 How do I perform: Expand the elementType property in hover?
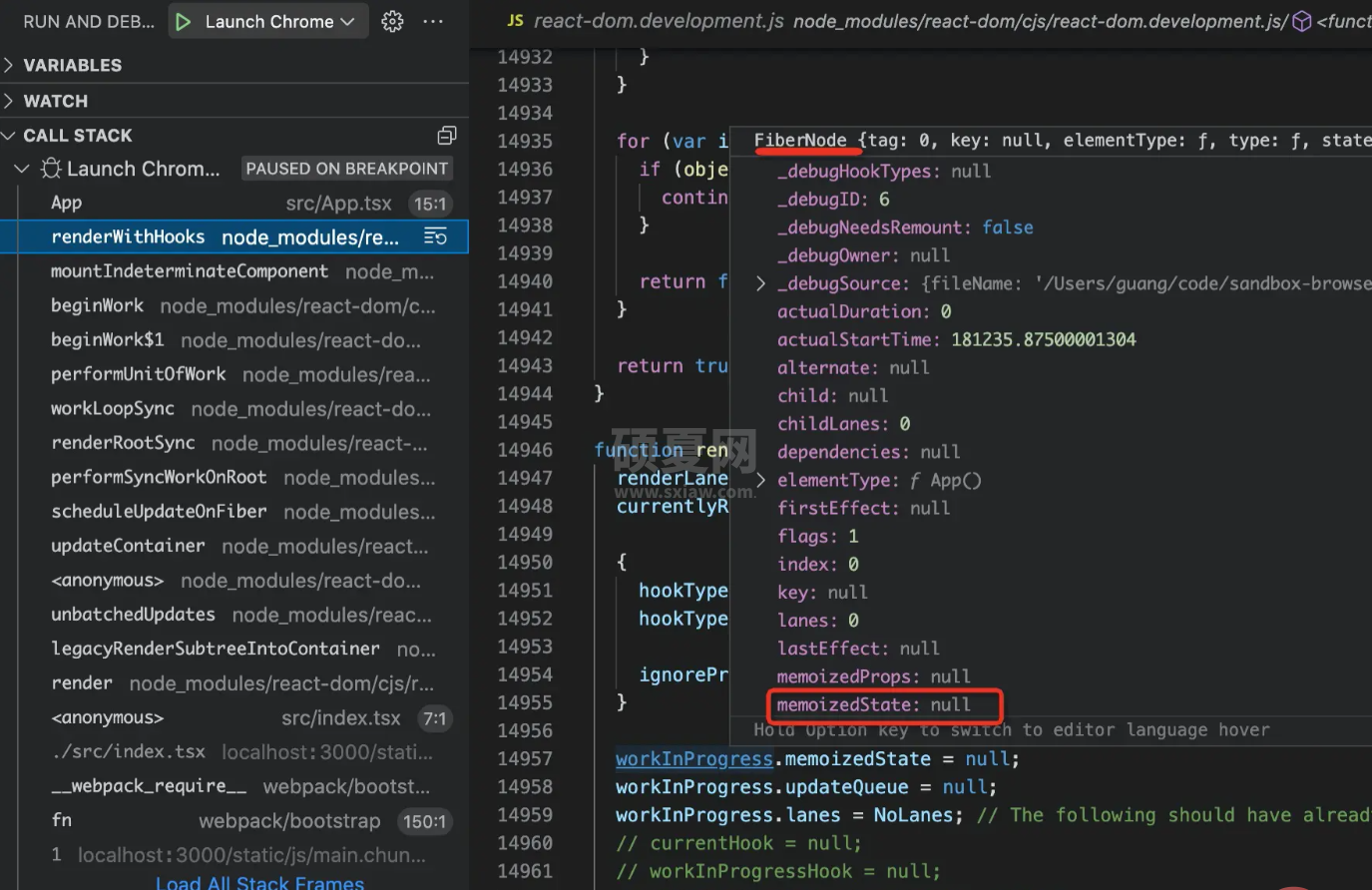coord(760,481)
